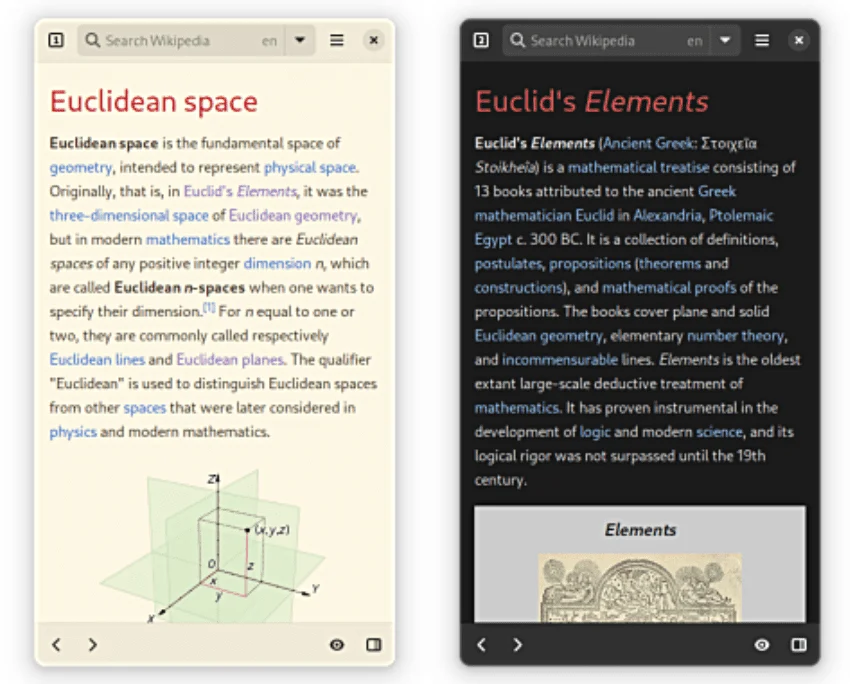Open the propositions link
The width and height of the screenshot is (850, 684).
click(590, 264)
